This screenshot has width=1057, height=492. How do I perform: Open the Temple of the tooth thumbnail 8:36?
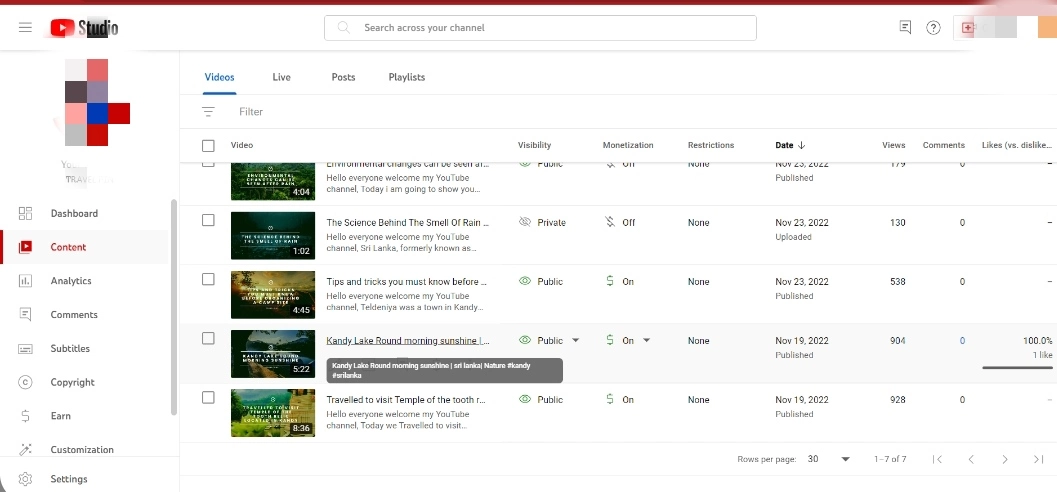coord(272,412)
